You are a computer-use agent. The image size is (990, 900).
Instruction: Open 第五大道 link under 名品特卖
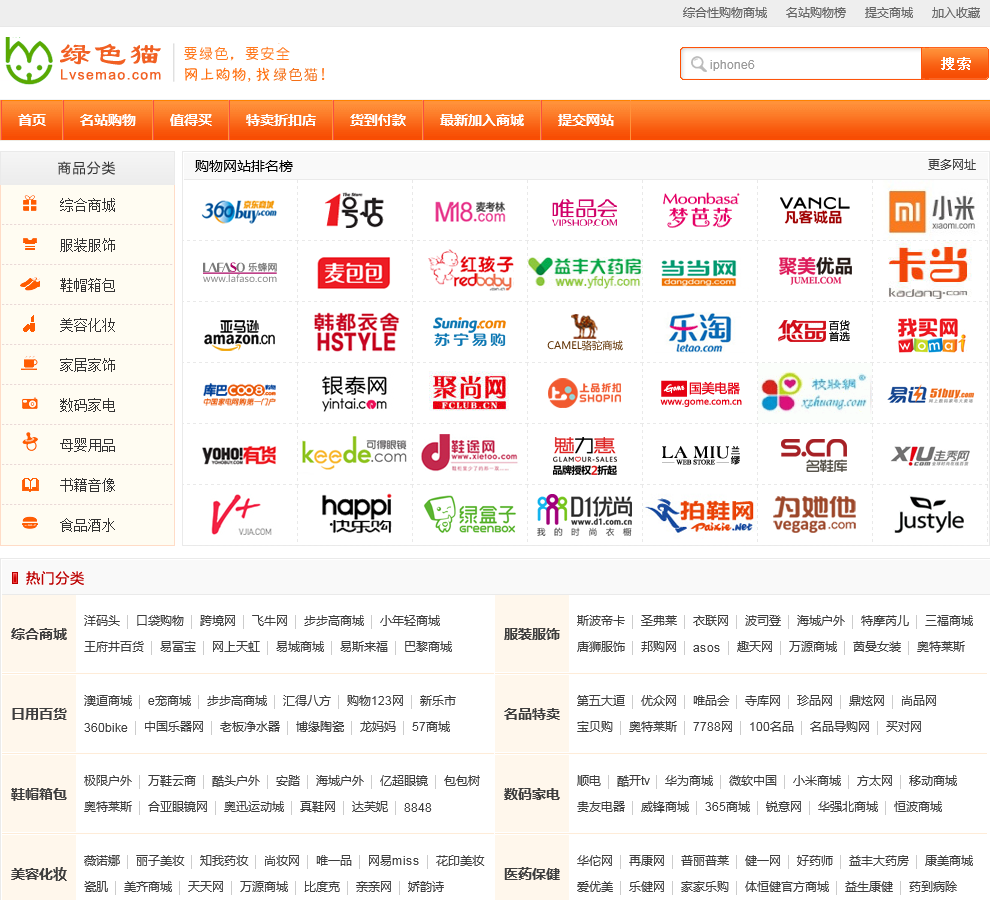tap(600, 700)
